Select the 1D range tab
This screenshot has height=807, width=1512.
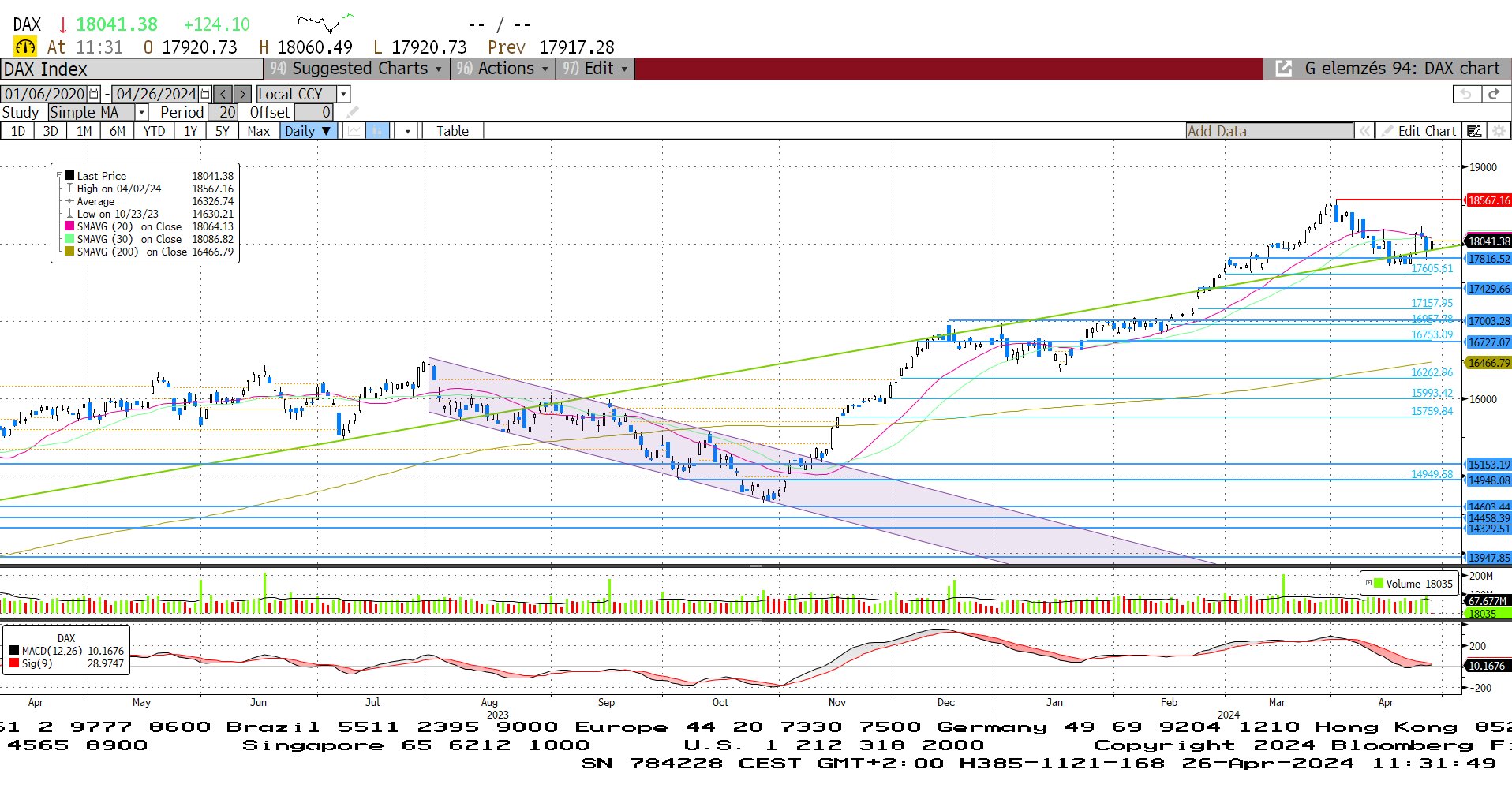click(17, 131)
